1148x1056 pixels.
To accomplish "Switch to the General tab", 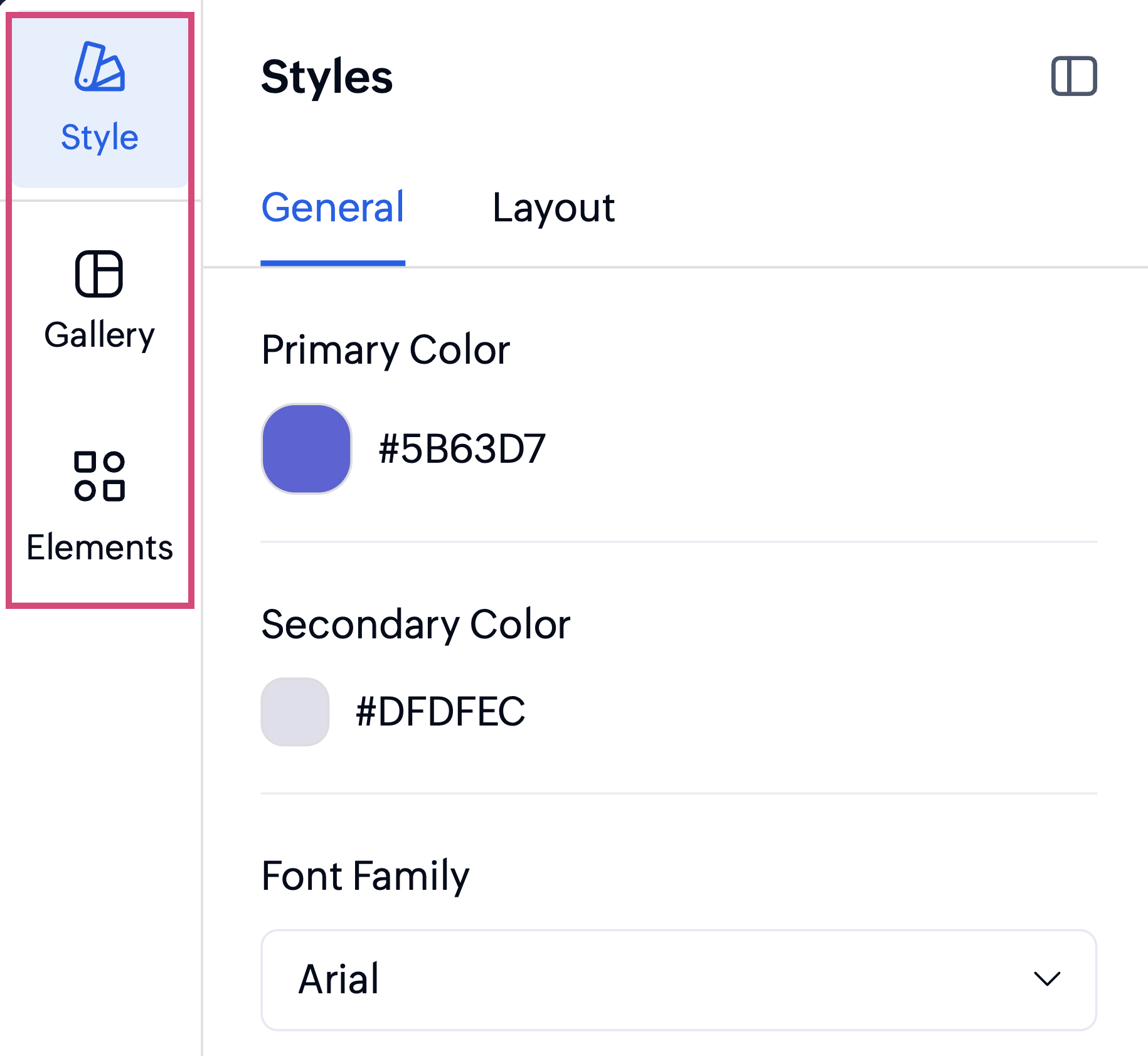I will [x=332, y=208].
